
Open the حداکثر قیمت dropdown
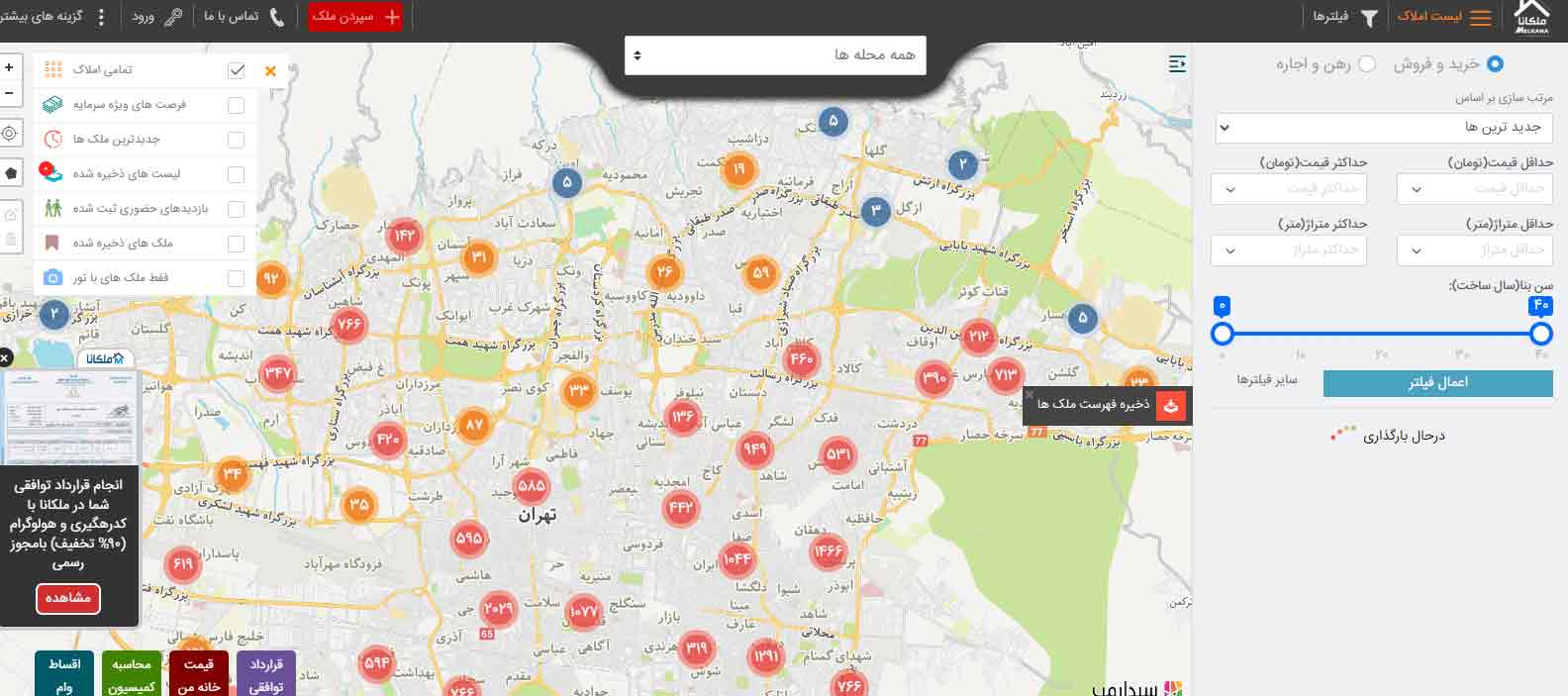[x=1289, y=188]
